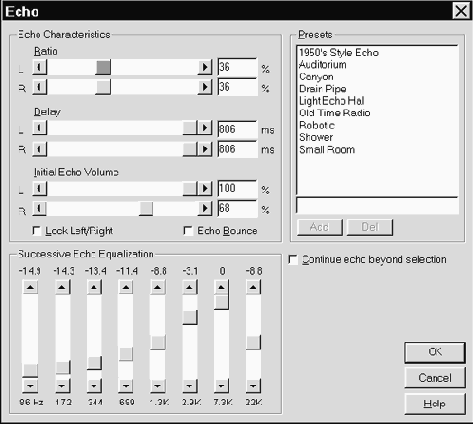Select 1950's Style Echo preset

pyautogui.click(x=339, y=53)
